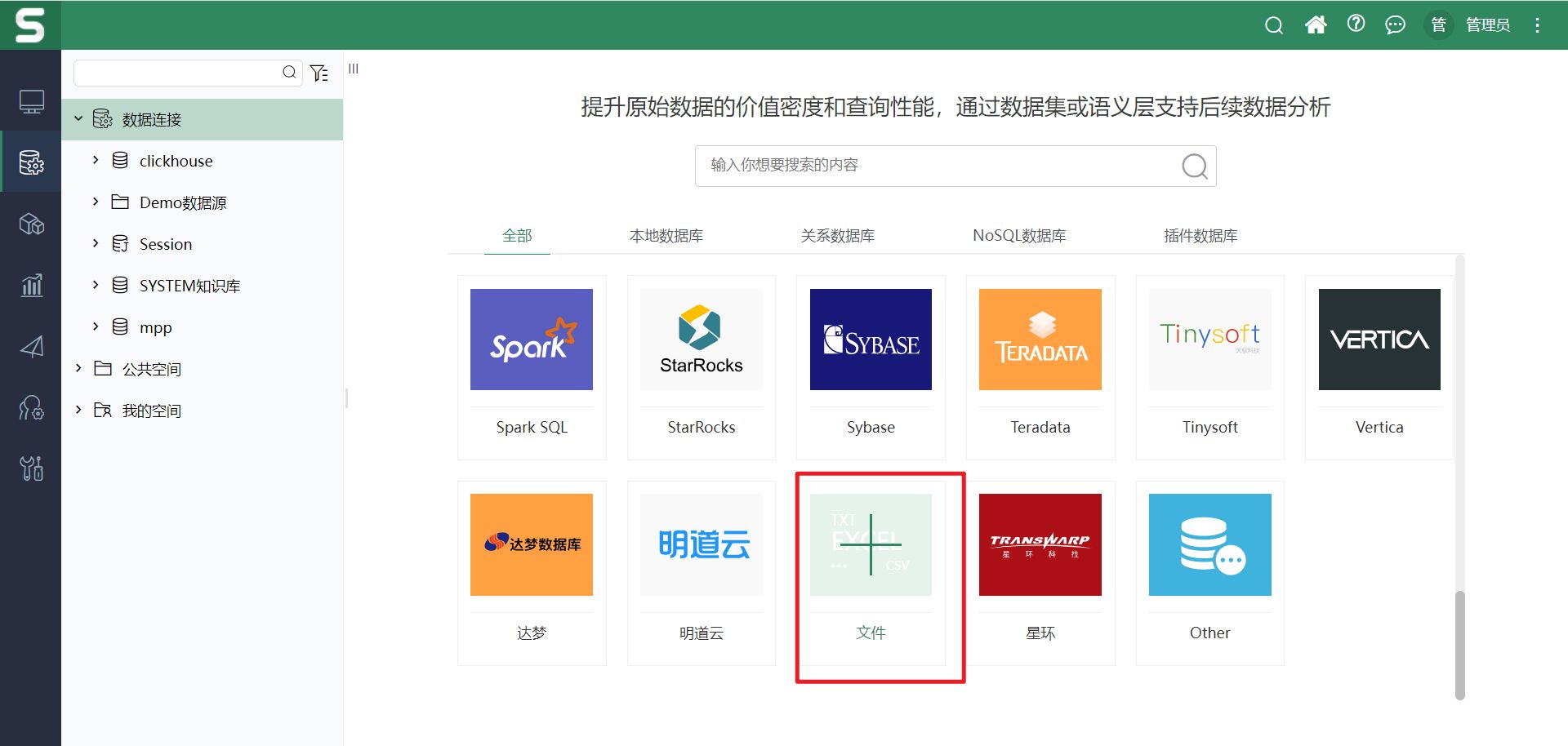
Task: Click the S logo in the header
Action: coord(30,25)
